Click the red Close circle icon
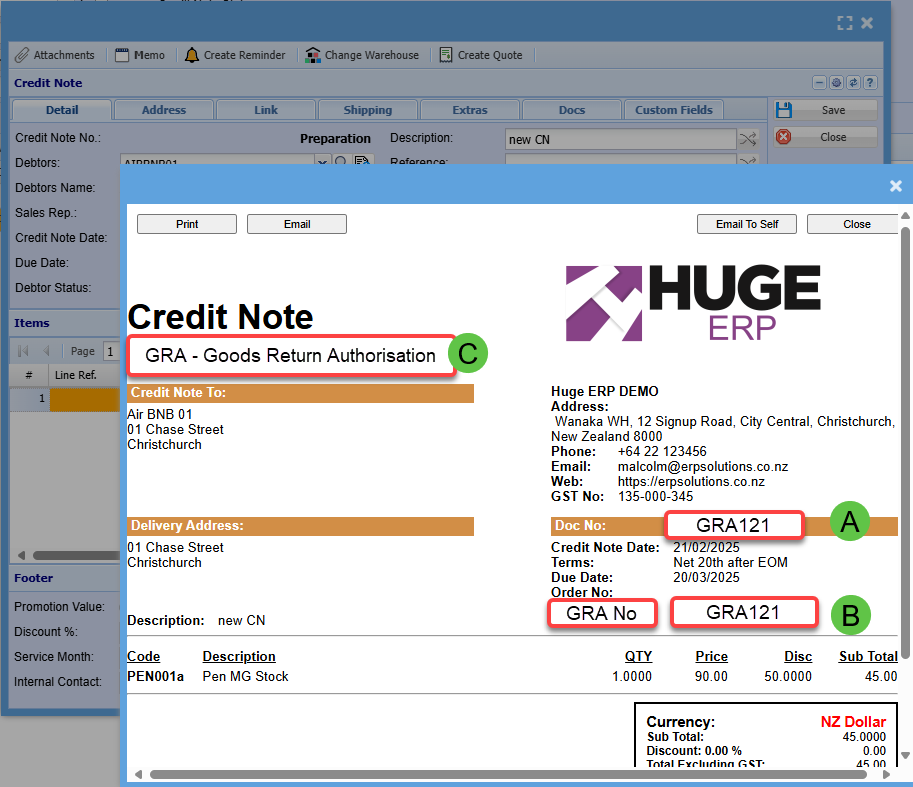The width and height of the screenshot is (913, 787). click(784, 137)
